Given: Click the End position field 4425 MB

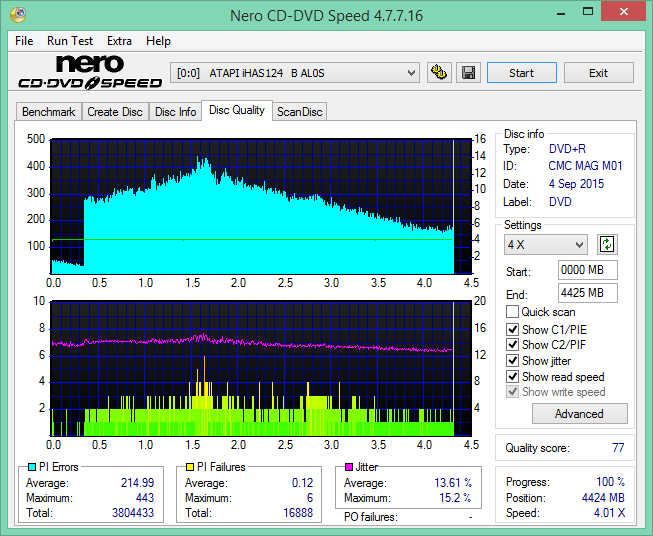Looking at the screenshot, I should click(588, 293).
